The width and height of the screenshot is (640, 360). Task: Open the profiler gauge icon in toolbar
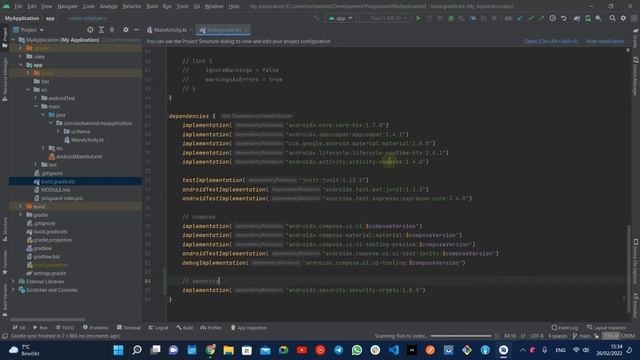[473, 18]
